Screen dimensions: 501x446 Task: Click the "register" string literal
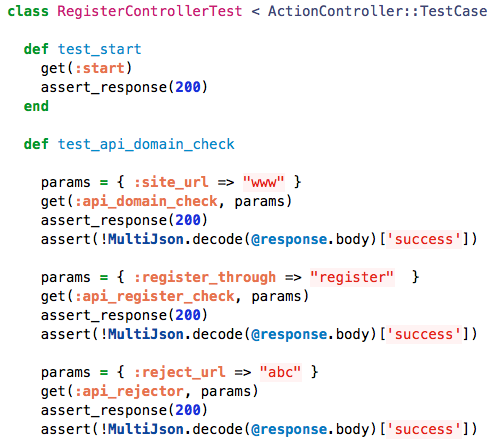352,277
